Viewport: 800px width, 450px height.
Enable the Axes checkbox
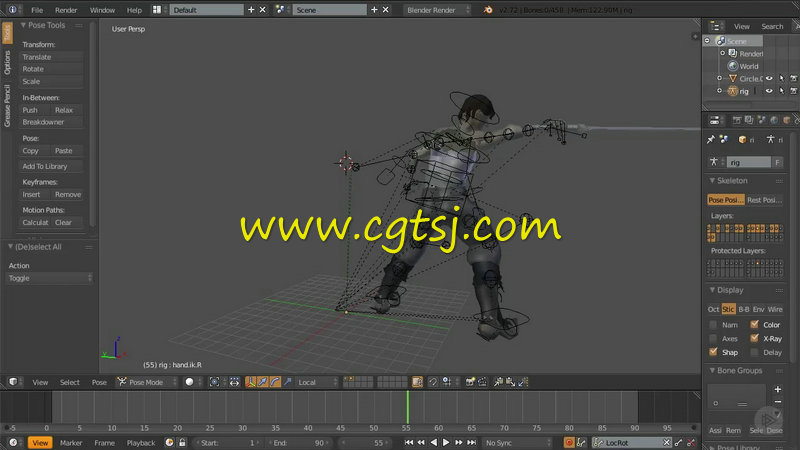(713, 338)
